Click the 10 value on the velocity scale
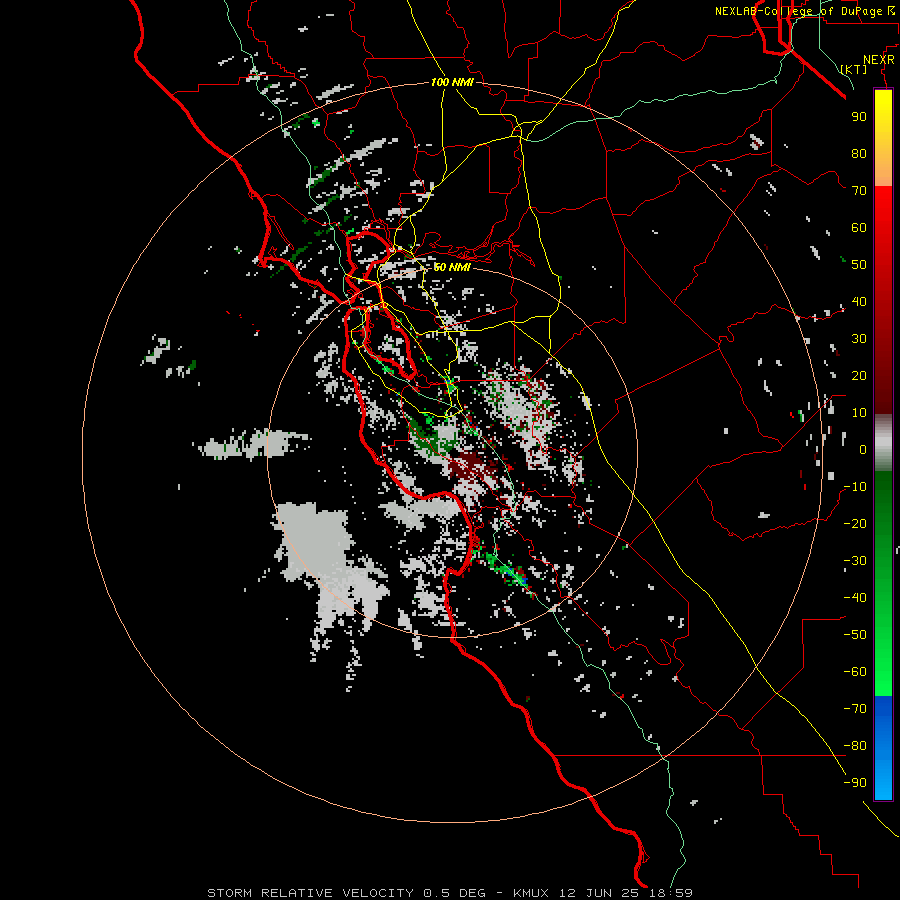Viewport: 900px width, 900px height. [x=859, y=413]
